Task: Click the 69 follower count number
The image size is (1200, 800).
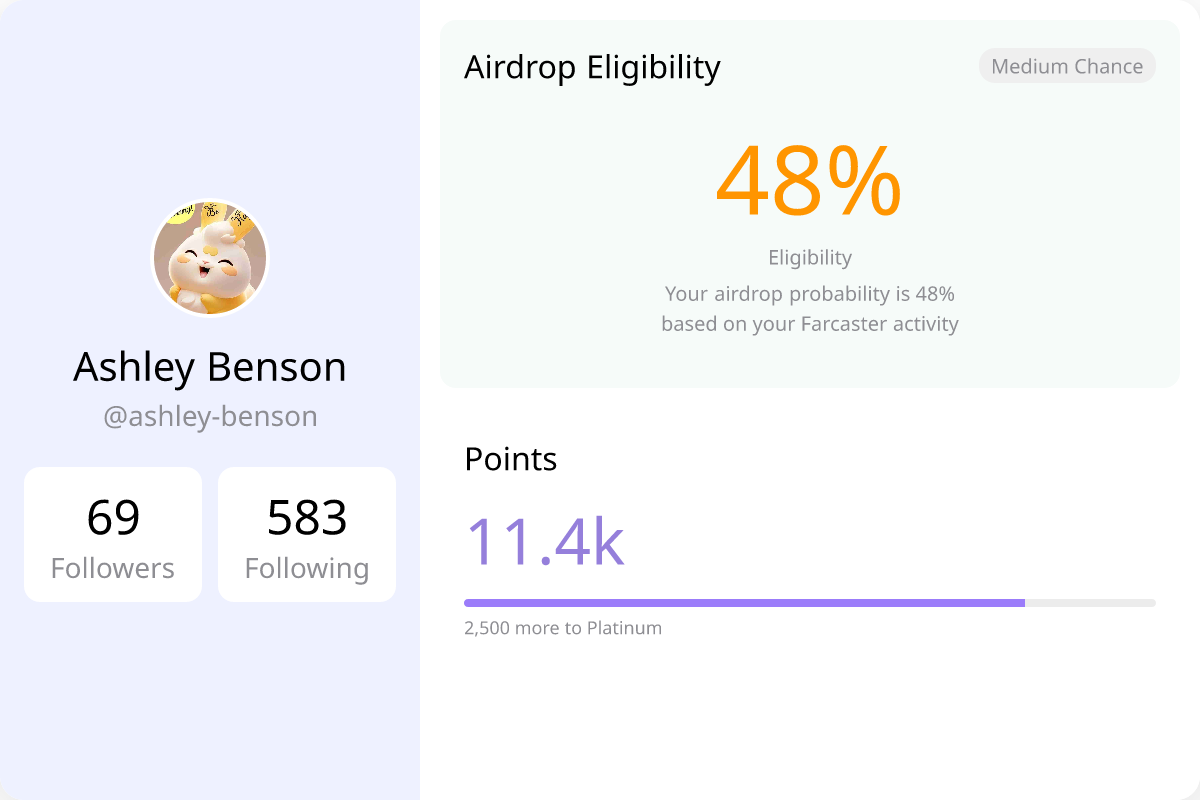Action: pos(113,518)
